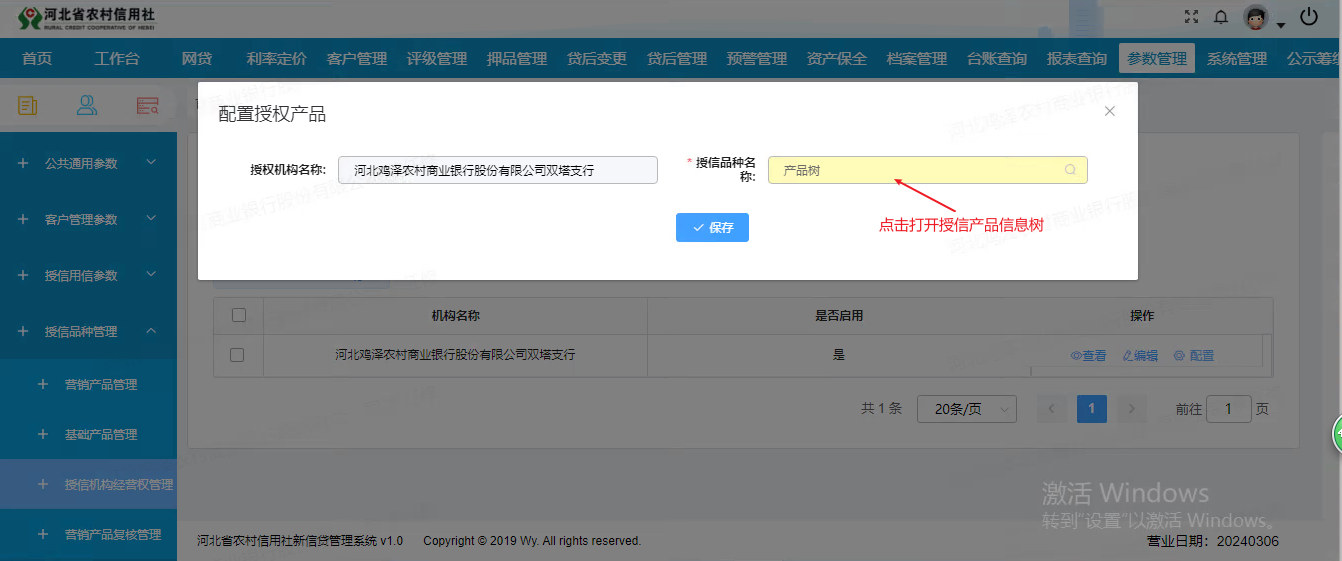Open 押品管理 menu
1342x561 pixels.
coord(517,58)
